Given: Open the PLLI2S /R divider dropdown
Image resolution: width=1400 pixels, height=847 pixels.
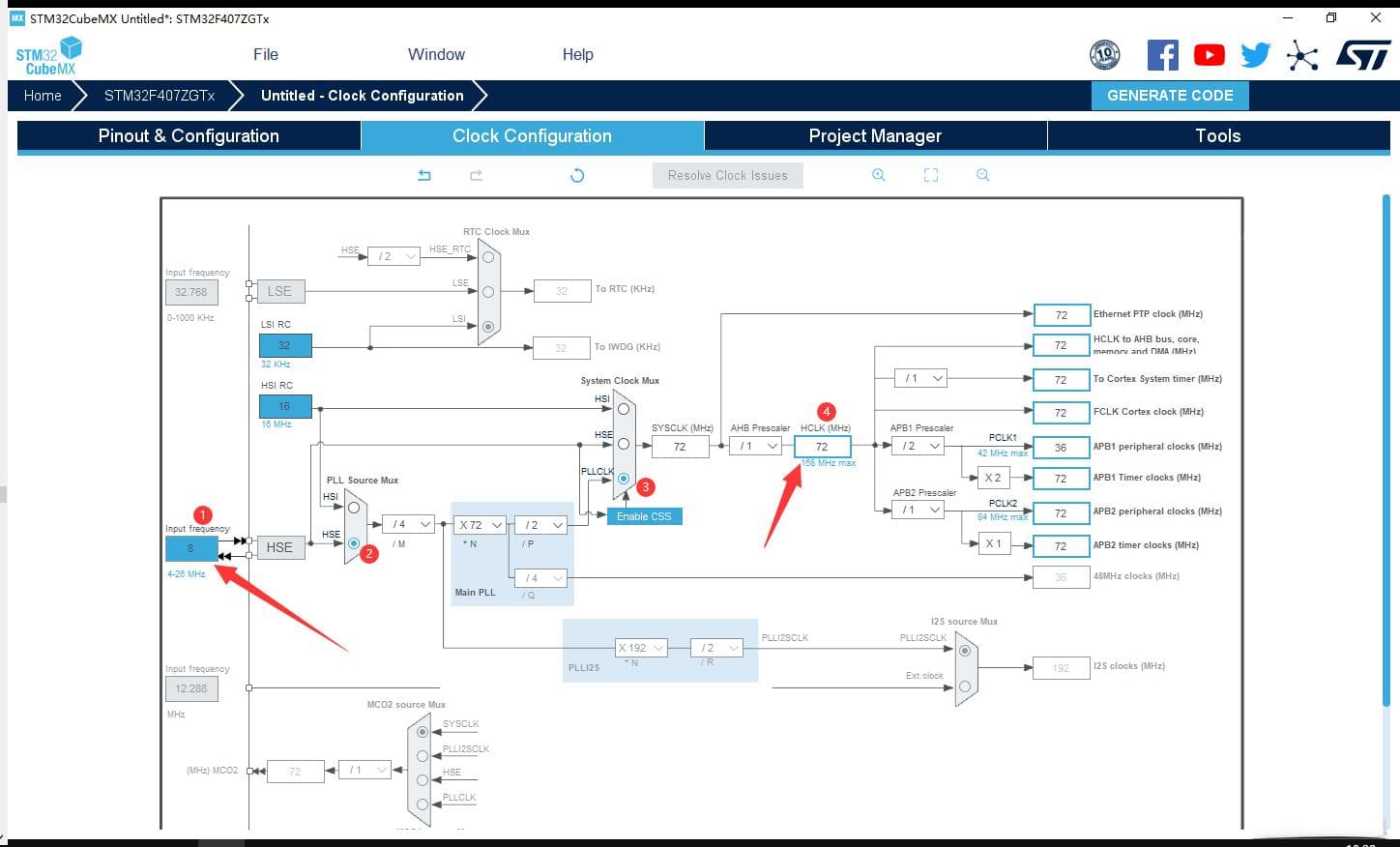Looking at the screenshot, I should click(716, 648).
